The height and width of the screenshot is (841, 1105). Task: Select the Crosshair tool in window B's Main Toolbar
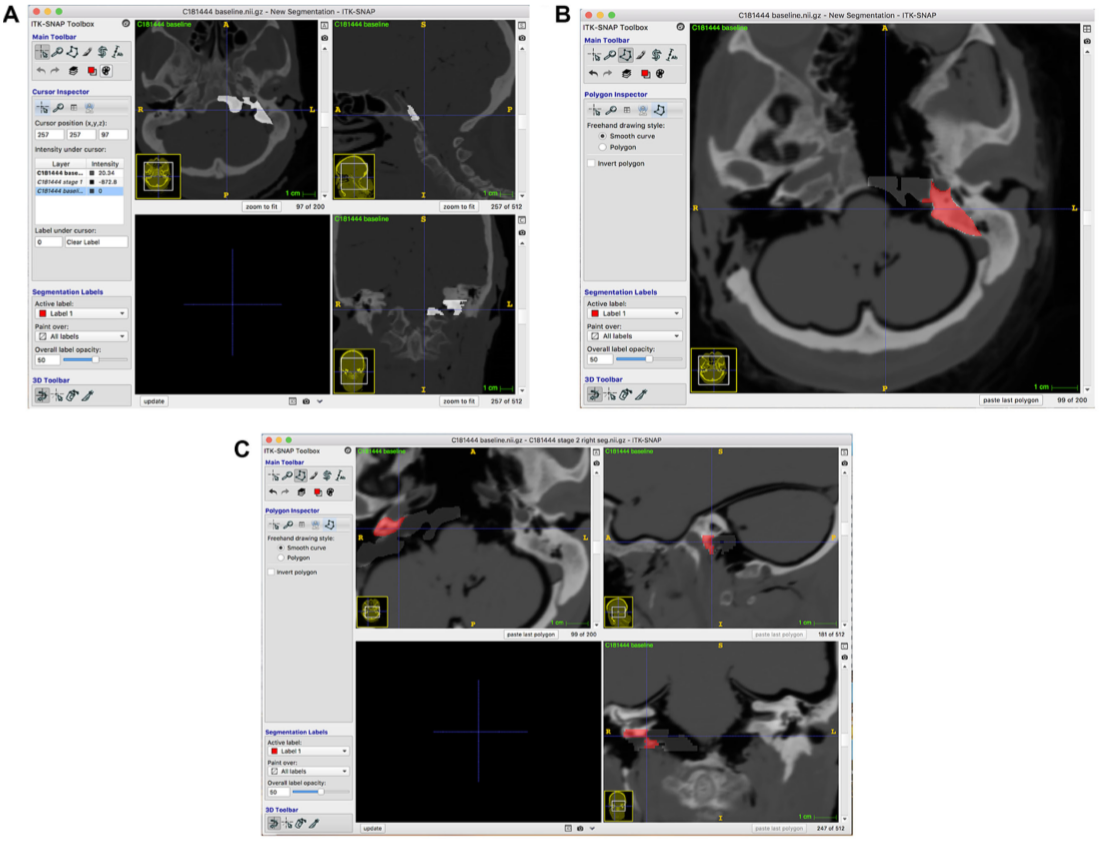coord(594,55)
